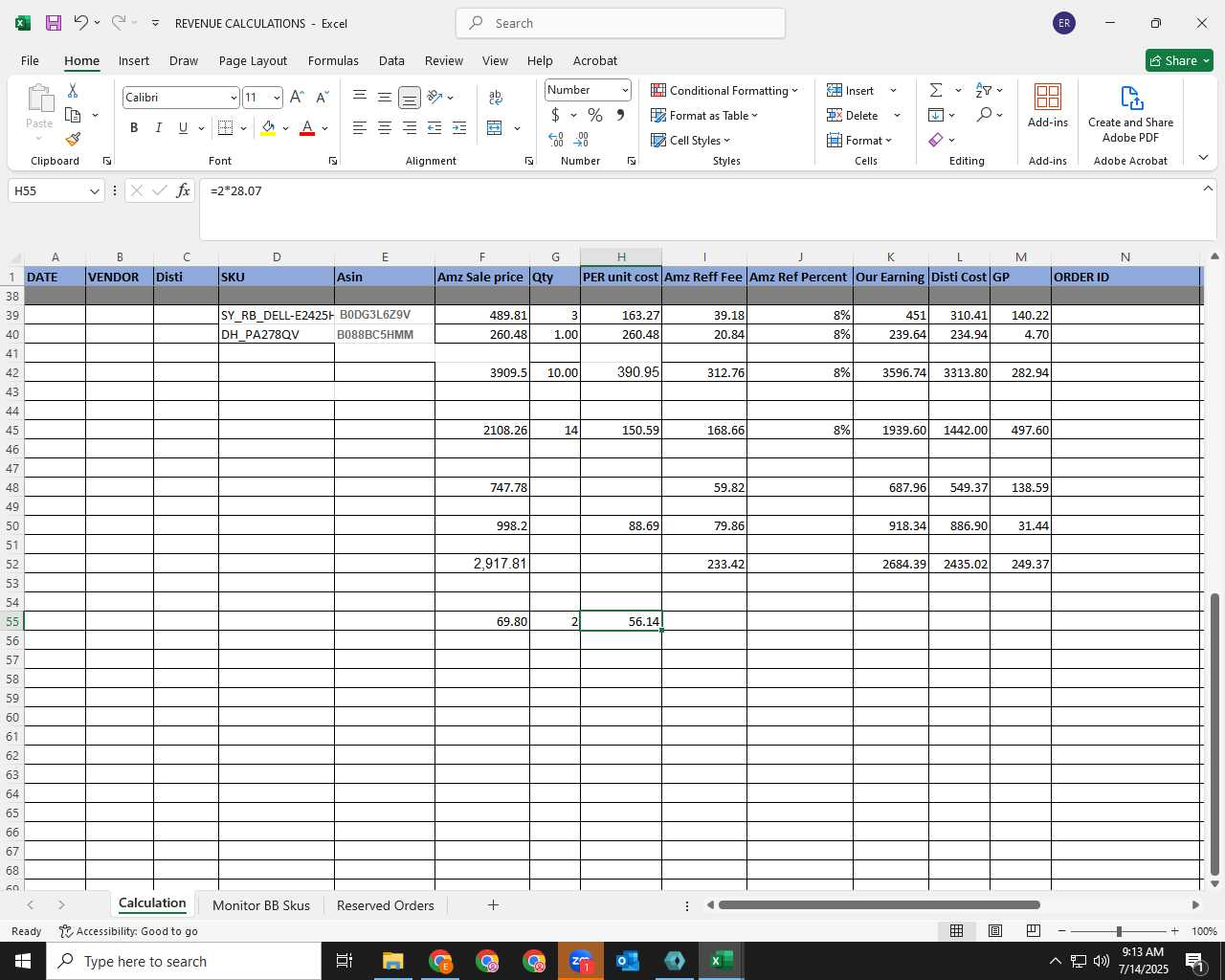
Task: Click the Clear eraser icon
Action: coord(936,140)
